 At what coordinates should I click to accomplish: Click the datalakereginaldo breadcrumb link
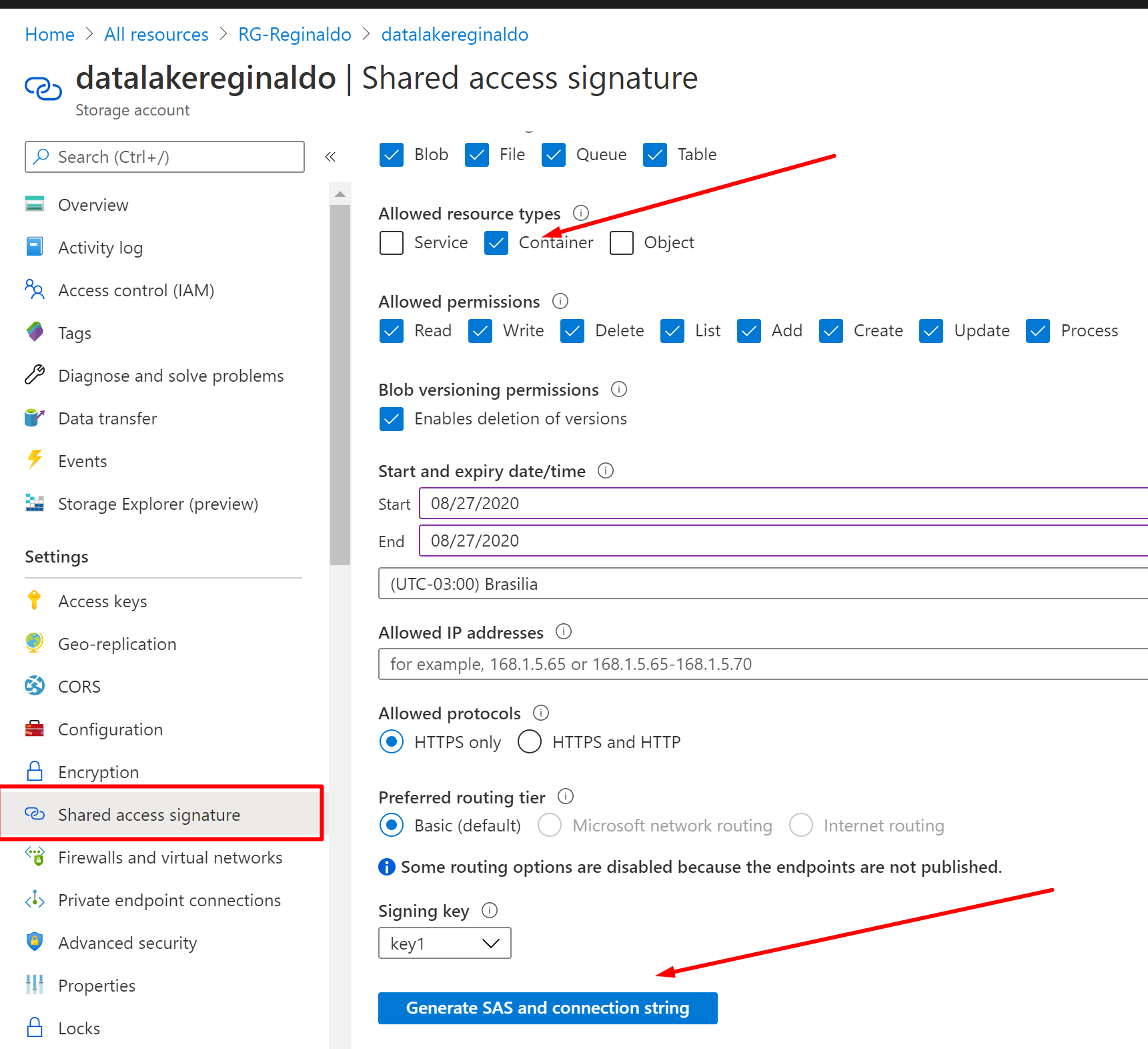[x=455, y=34]
